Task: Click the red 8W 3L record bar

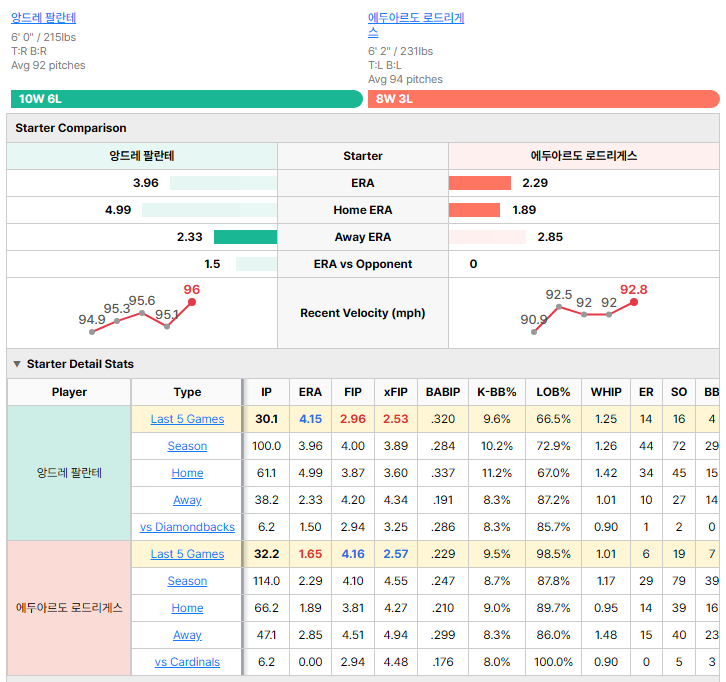Action: click(x=544, y=99)
